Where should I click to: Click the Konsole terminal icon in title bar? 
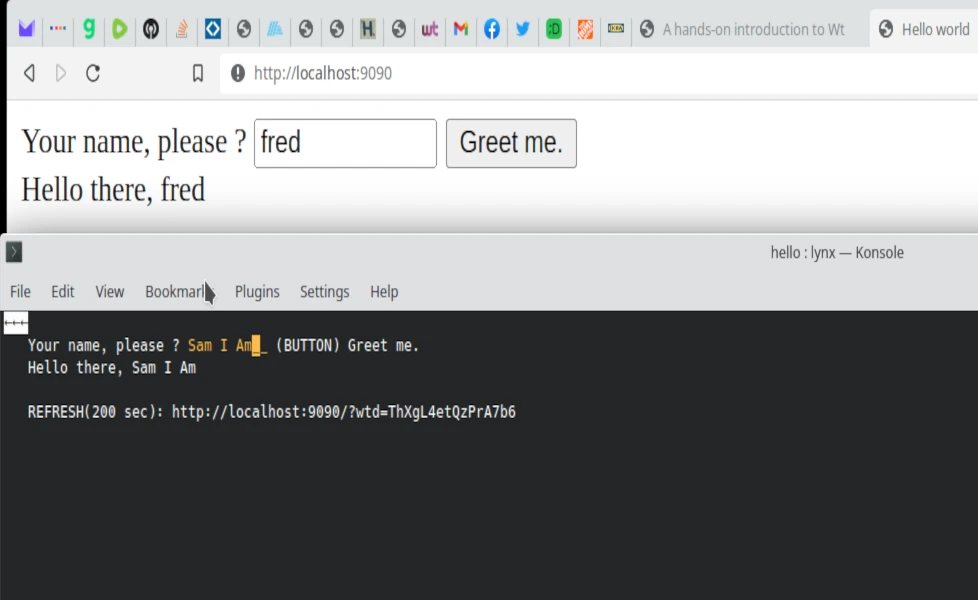click(x=14, y=252)
